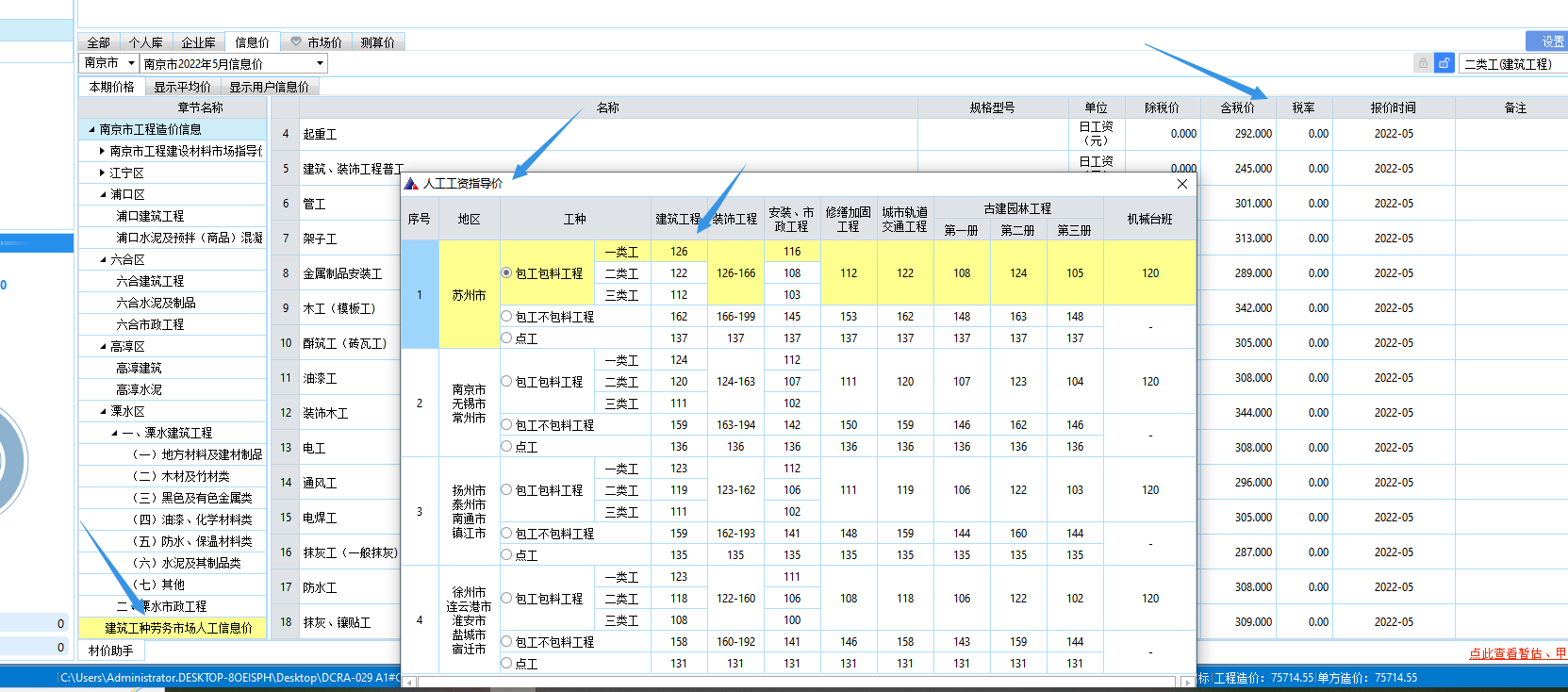Viewport: 1568px width, 692px height.
Task: Select 建筑工种劳务市场人工信息价 tree item
Action: click(173, 628)
